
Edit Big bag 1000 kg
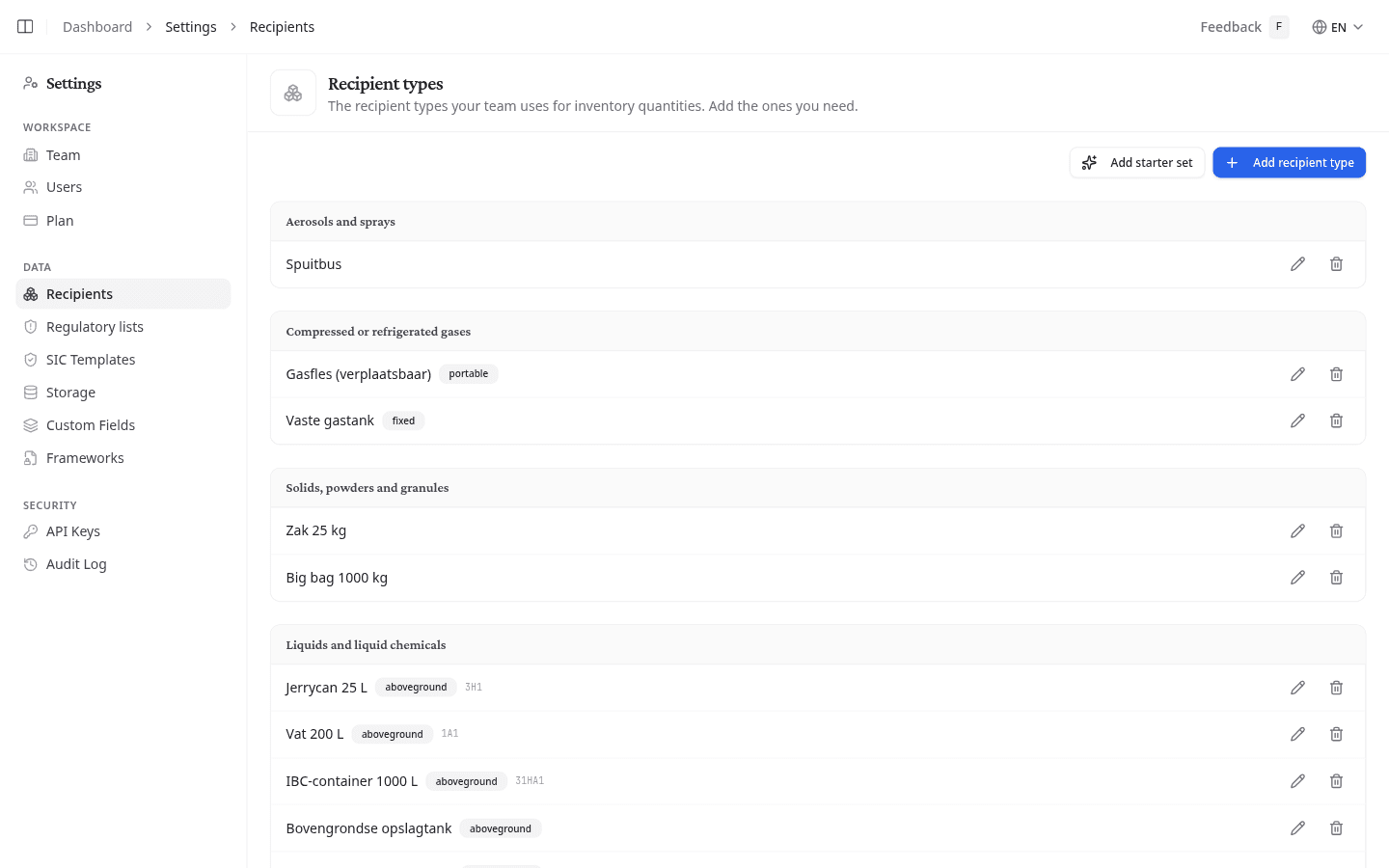(x=1297, y=578)
